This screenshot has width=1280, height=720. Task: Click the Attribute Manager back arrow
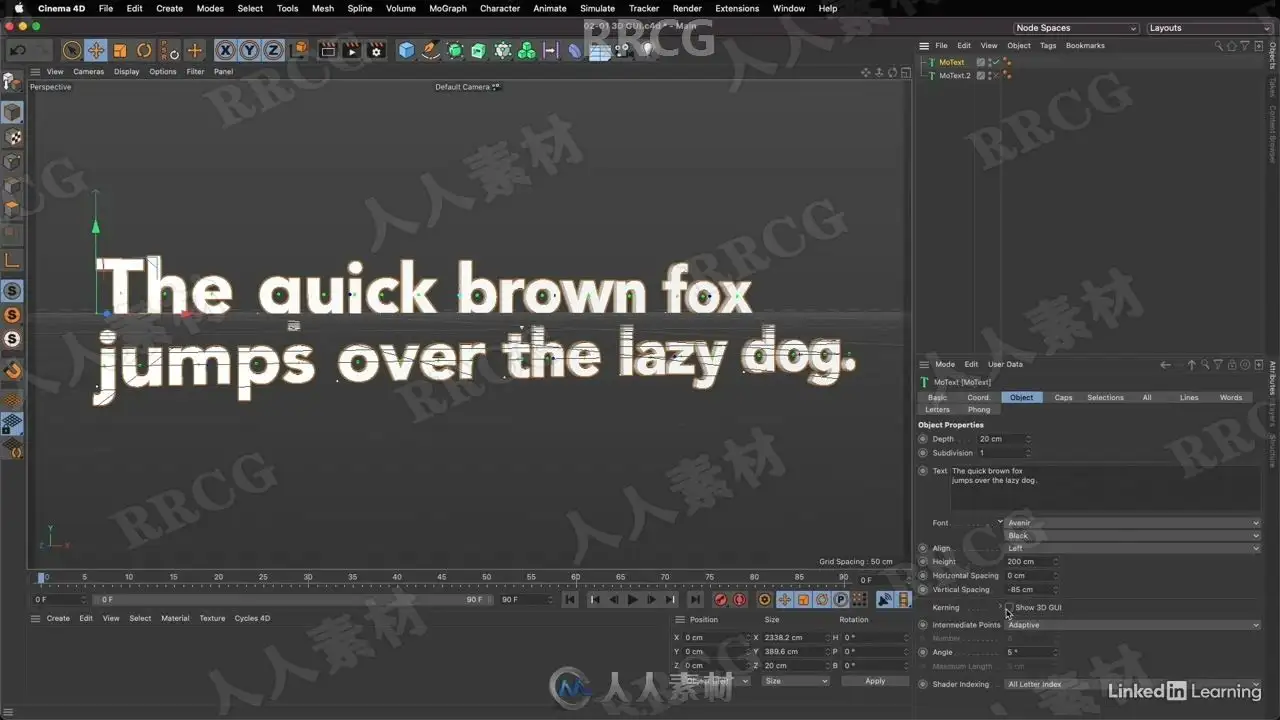click(1166, 365)
